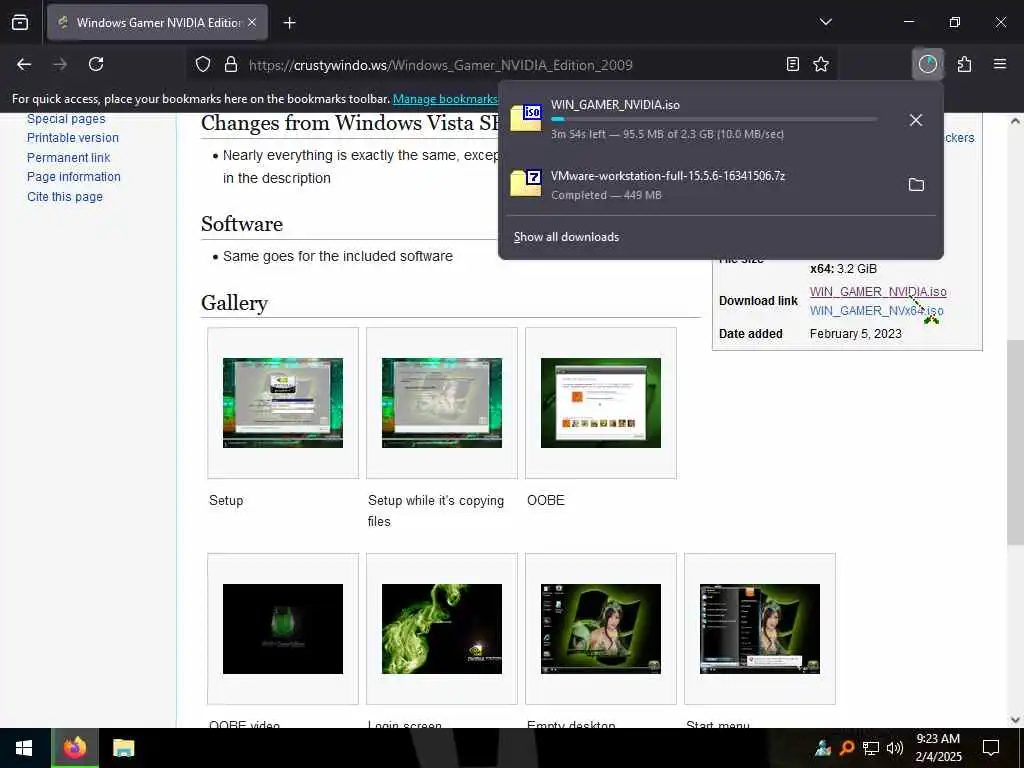This screenshot has height=768, width=1024.
Task: Open Special pages sidebar link
Action: click(x=66, y=119)
